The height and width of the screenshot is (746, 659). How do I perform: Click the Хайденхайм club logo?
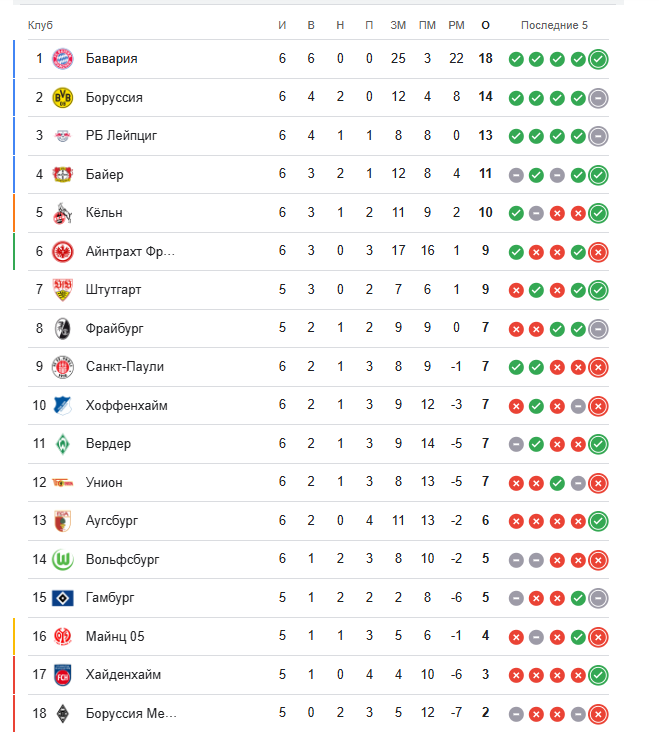coord(63,675)
